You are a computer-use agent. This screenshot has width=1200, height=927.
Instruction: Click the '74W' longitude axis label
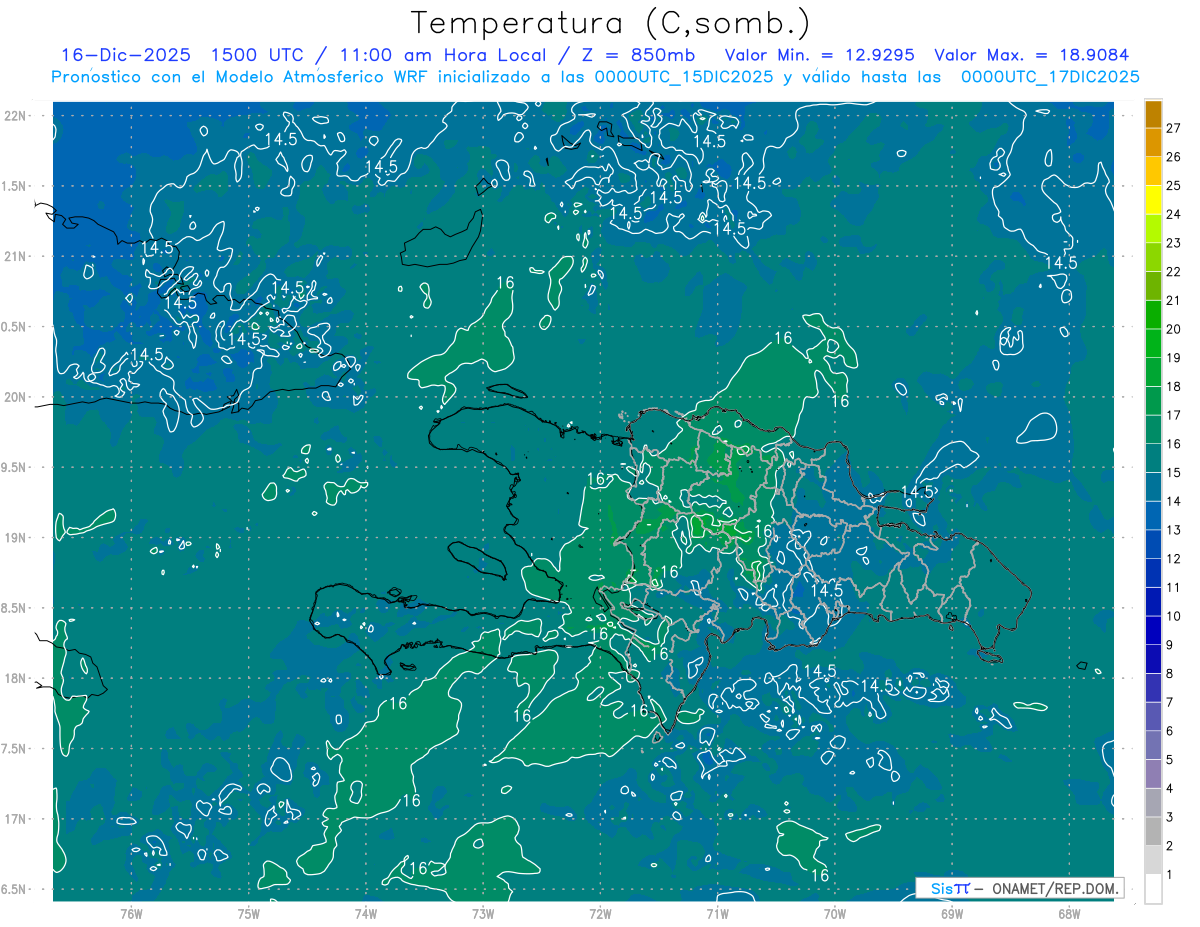coord(366,913)
